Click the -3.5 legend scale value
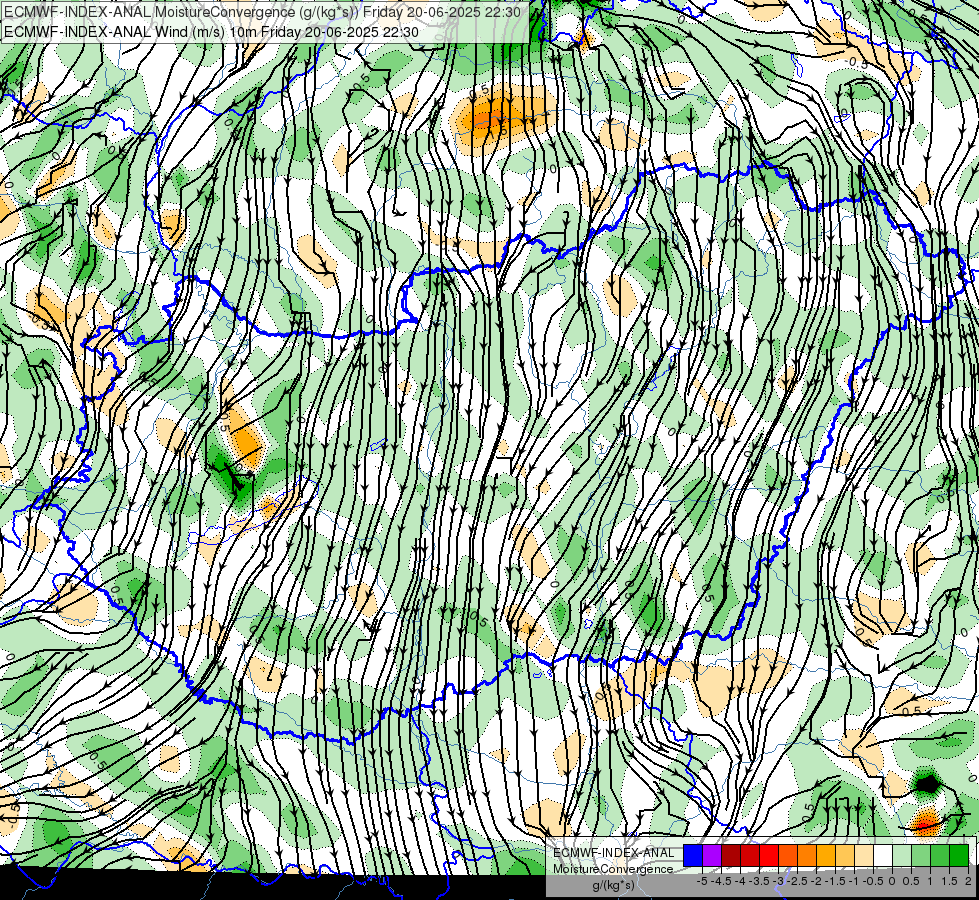 760,881
